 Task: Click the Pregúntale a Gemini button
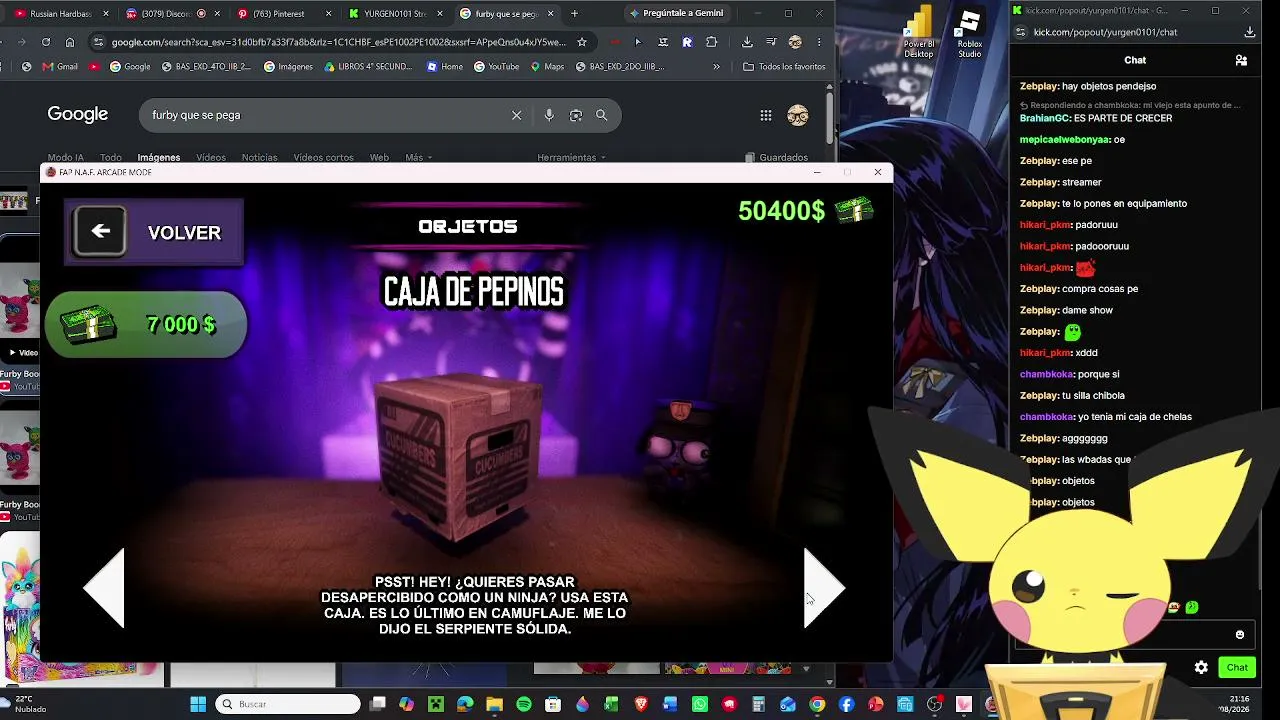676,14
